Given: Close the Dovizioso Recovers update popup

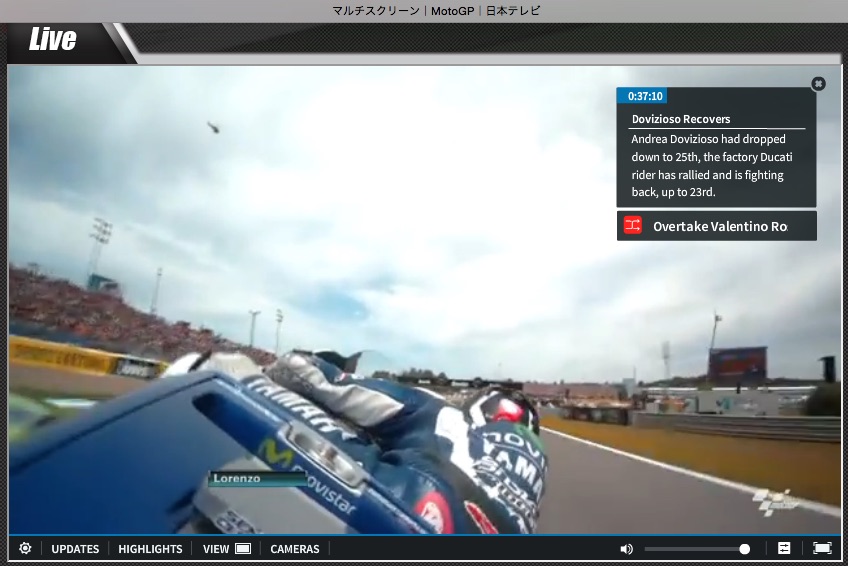Looking at the screenshot, I should point(818,84).
